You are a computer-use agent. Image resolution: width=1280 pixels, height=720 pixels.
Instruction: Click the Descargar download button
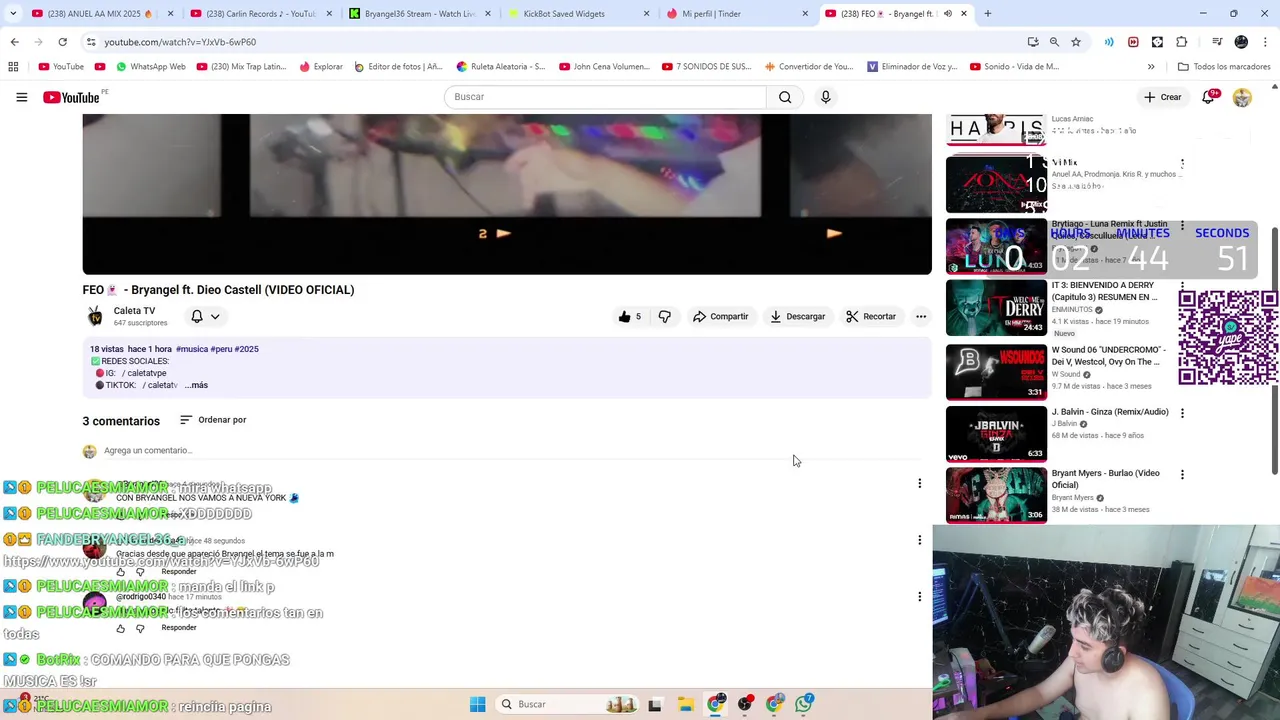pos(797,316)
